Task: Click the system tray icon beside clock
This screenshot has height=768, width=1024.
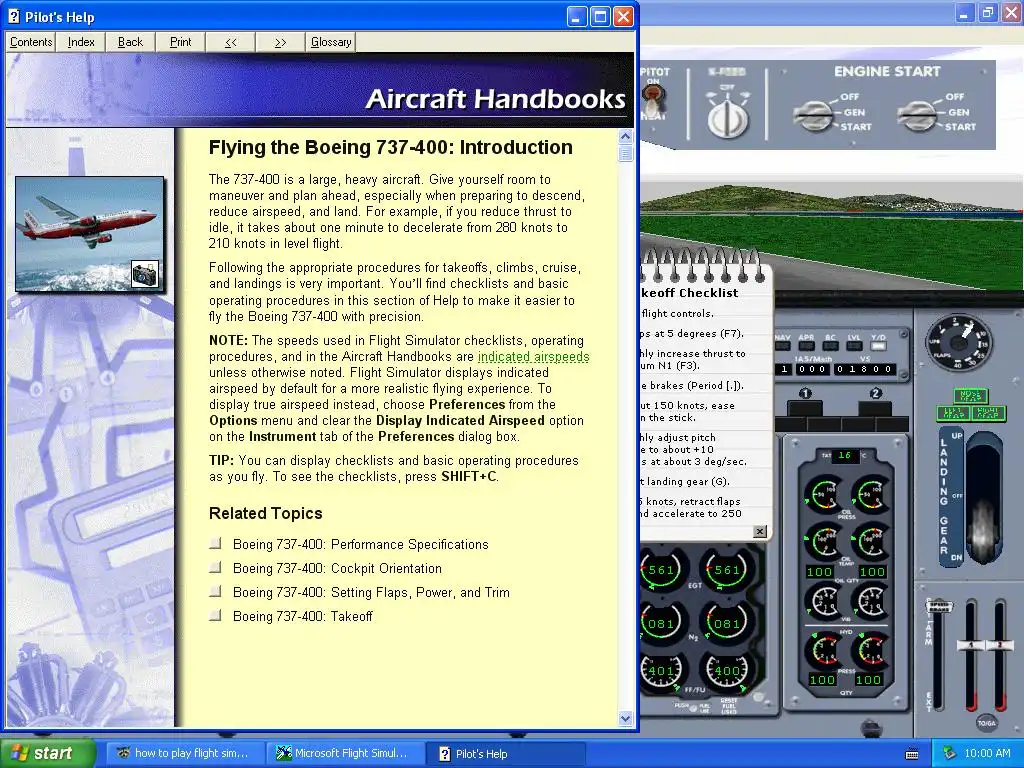Action: coord(950,753)
